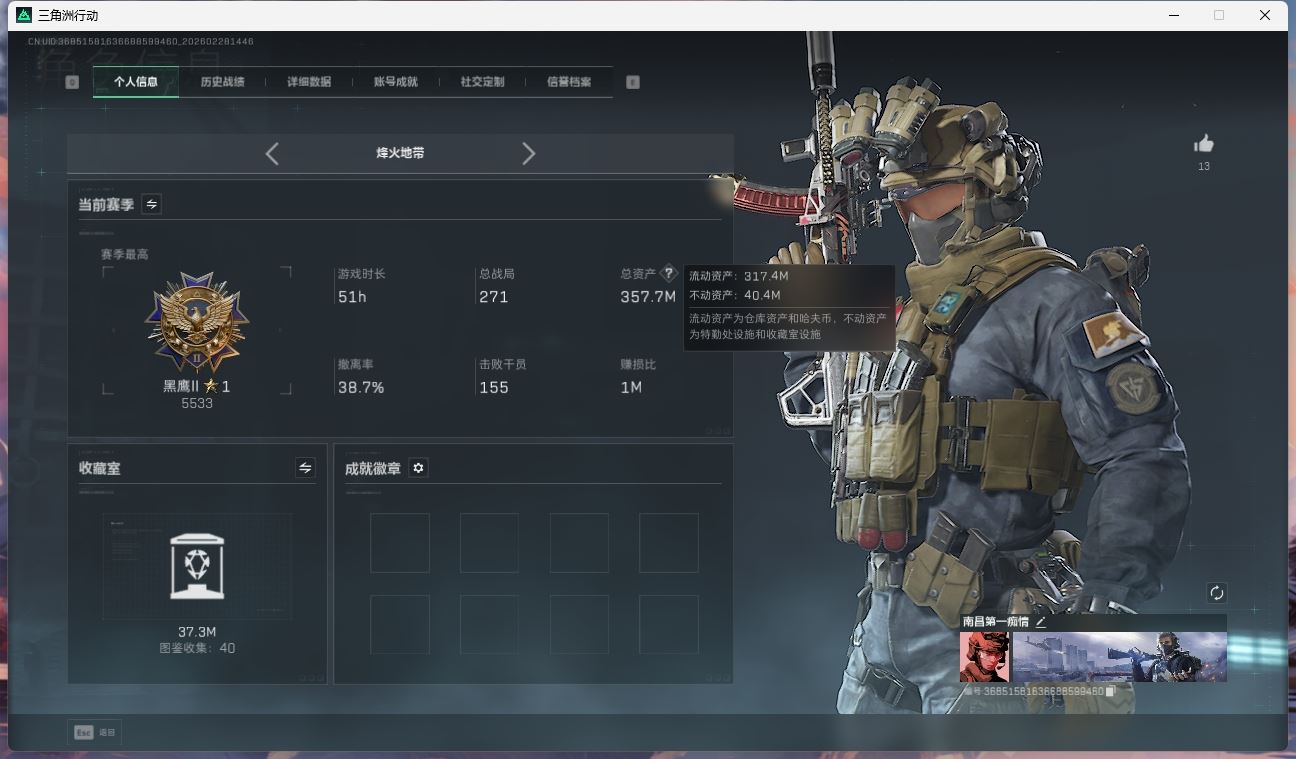The width and height of the screenshot is (1296, 759).
Task: Click the collection room display case icon
Action: (197, 566)
